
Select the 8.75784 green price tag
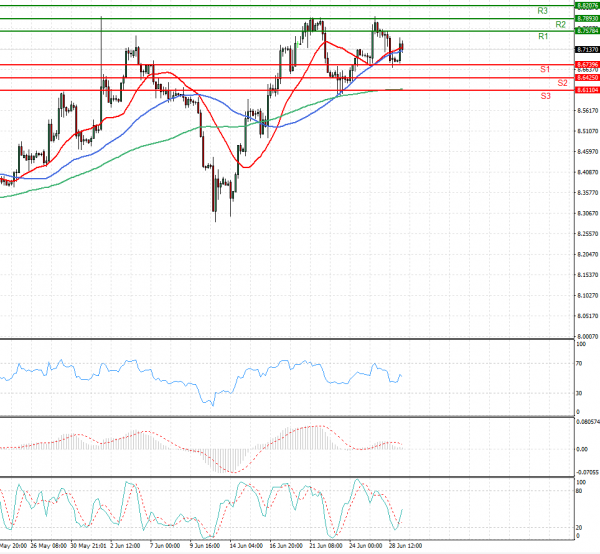pos(587,31)
